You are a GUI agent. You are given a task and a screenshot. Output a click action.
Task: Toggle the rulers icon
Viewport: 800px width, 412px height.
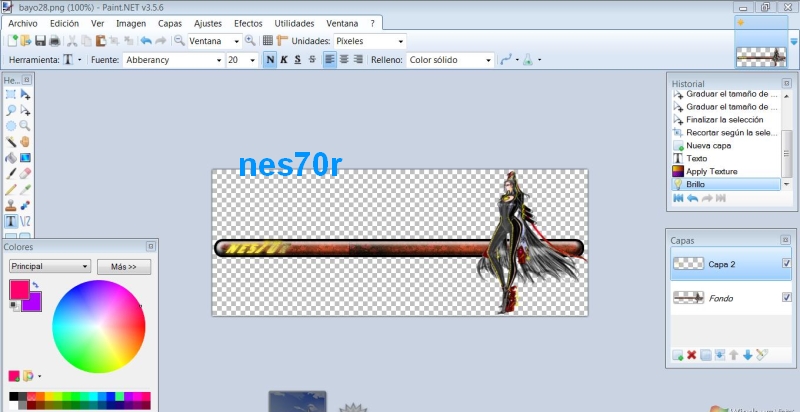(x=282, y=41)
